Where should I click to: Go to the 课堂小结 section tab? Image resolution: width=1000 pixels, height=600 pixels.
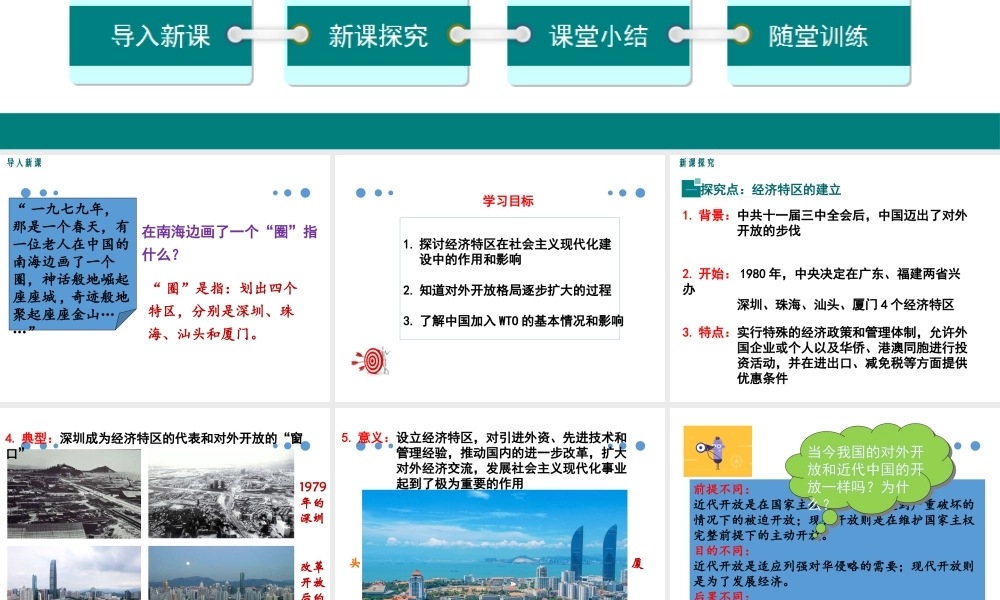point(598,36)
